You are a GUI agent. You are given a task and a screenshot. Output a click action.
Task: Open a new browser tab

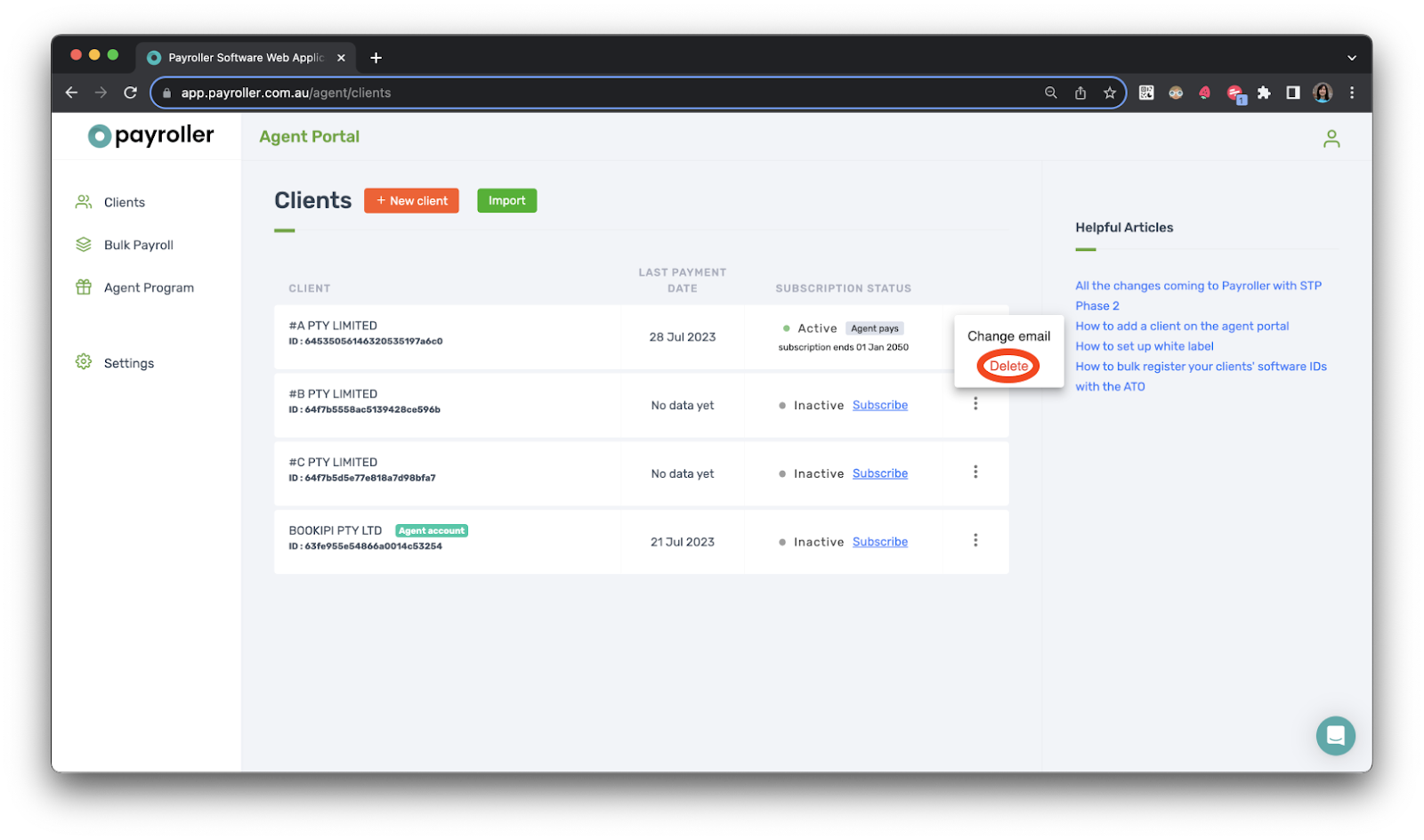pyautogui.click(x=376, y=58)
